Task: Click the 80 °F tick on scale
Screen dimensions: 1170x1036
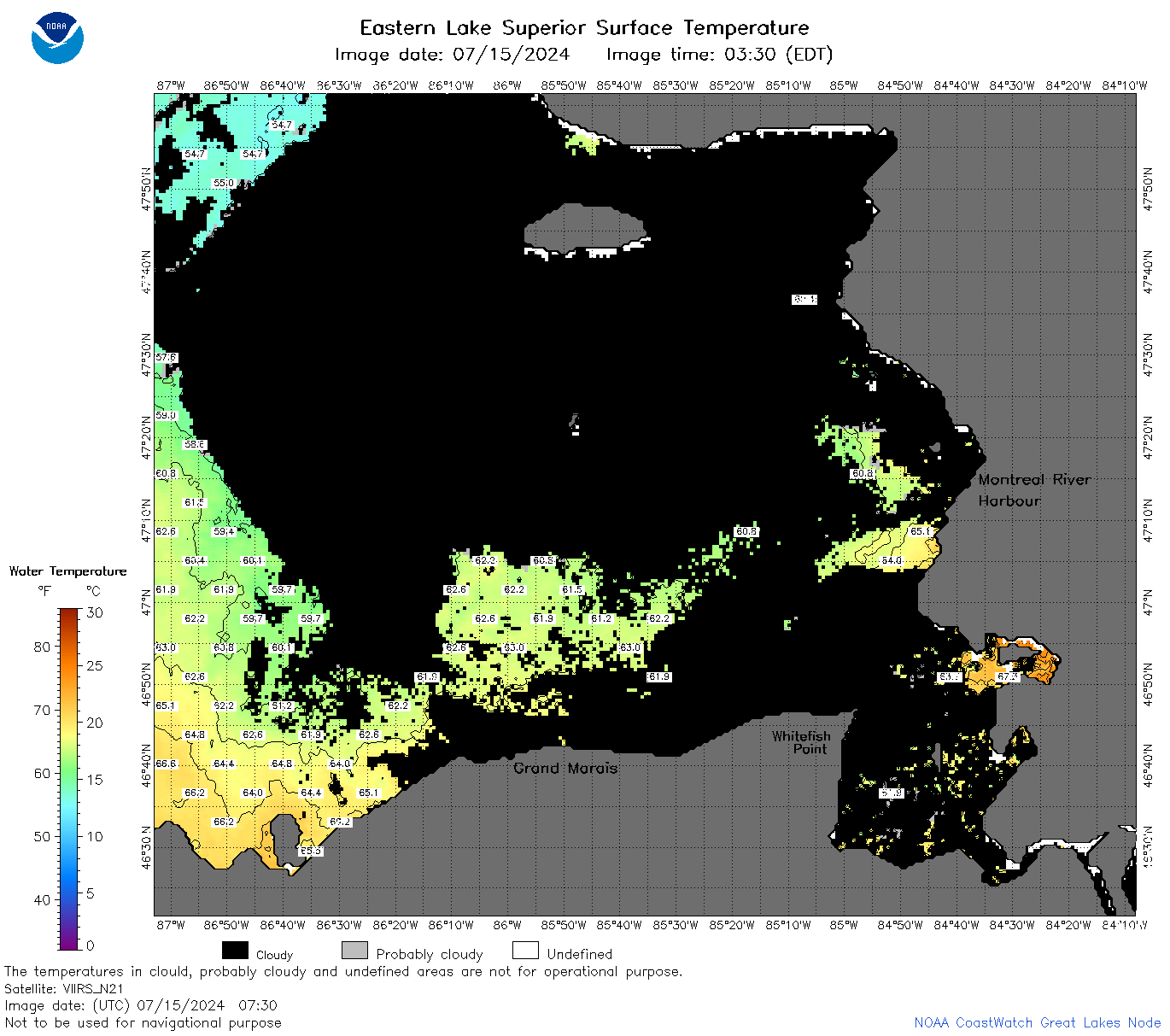Action: 42,647
